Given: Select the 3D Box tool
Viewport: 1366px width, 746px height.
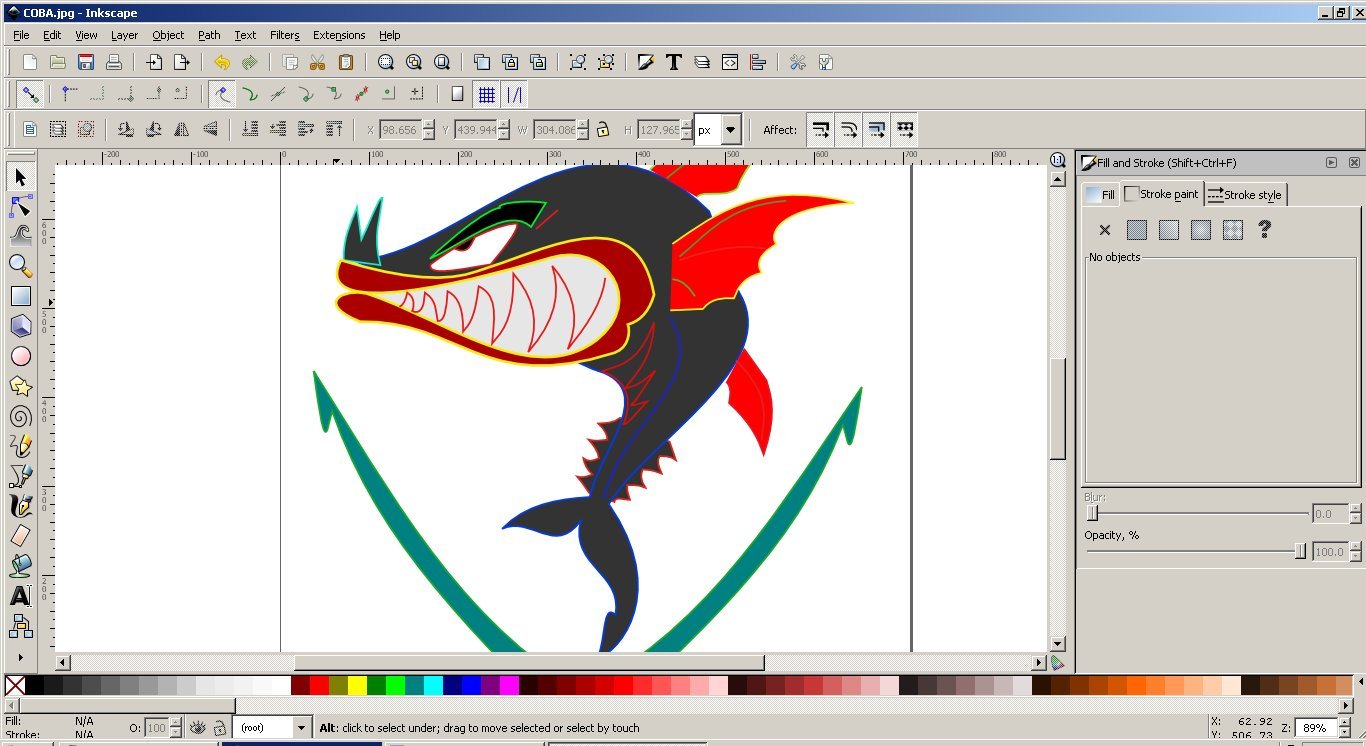Looking at the screenshot, I should (x=20, y=326).
